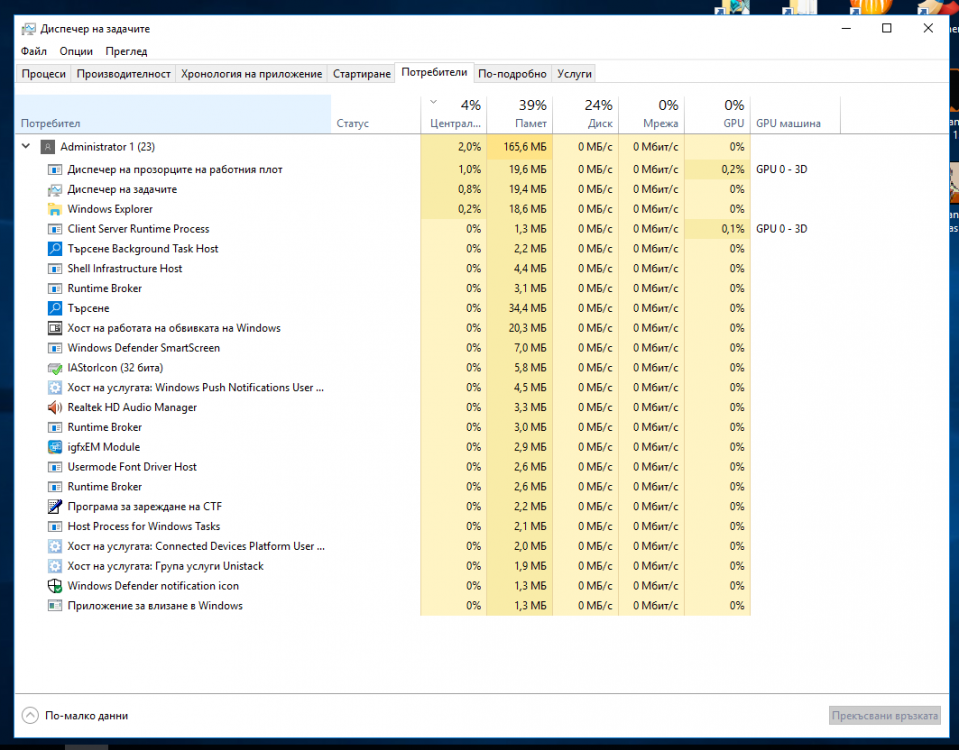Collapse the Administrator 1 (23) user group
959x750 pixels.
[26, 147]
